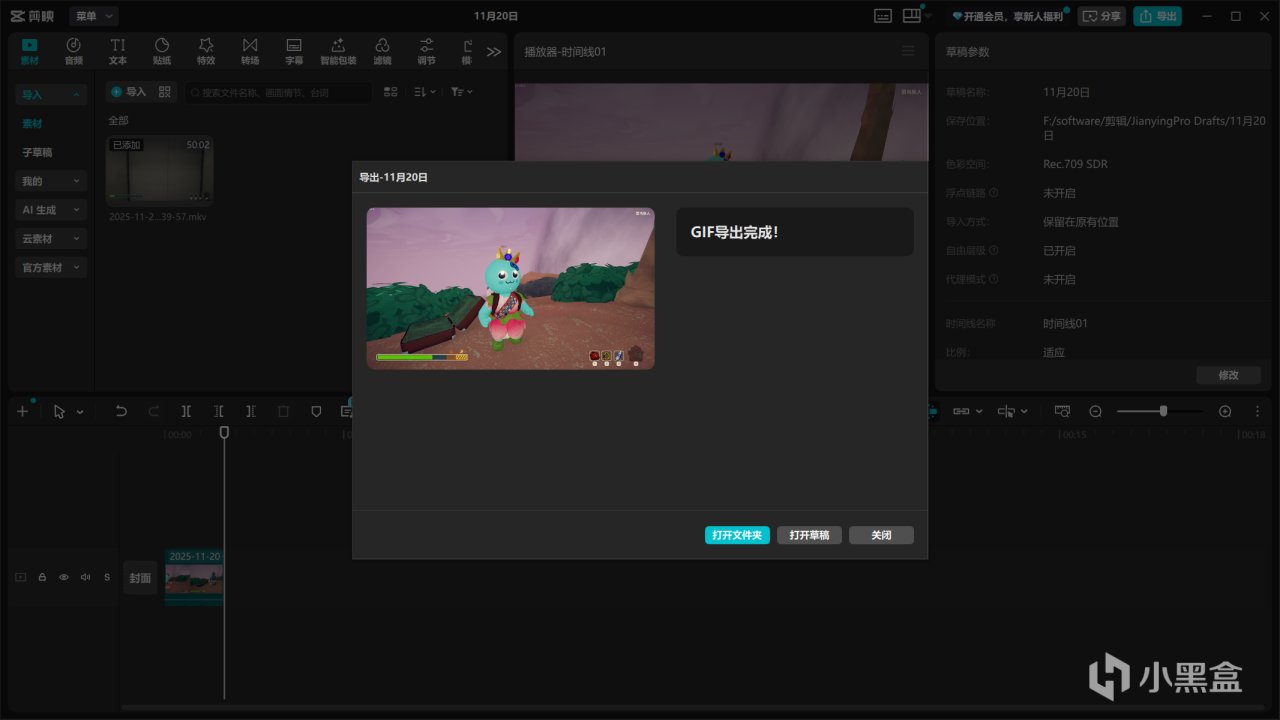Switch to the 文本 text tab

click(x=118, y=51)
